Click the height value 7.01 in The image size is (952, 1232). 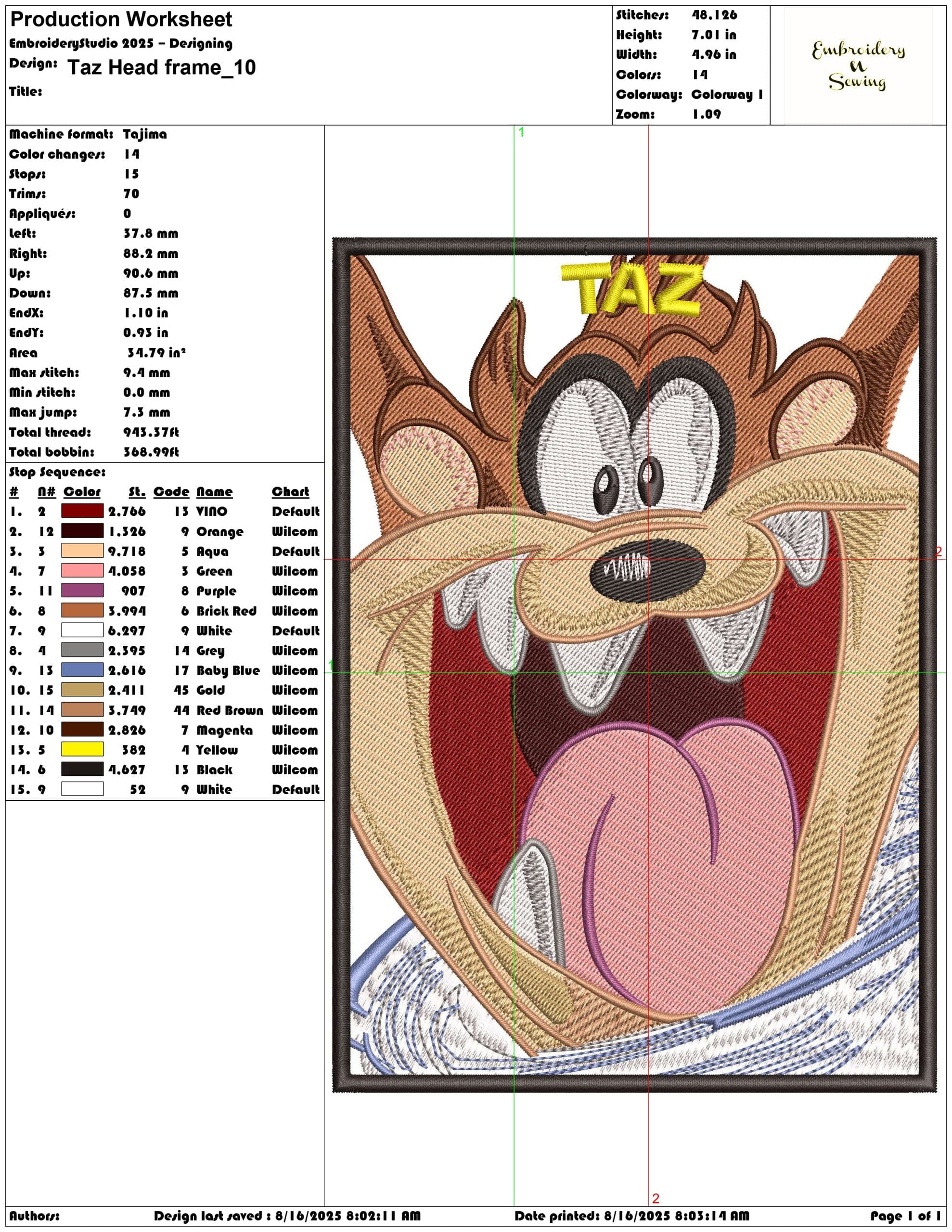click(714, 35)
